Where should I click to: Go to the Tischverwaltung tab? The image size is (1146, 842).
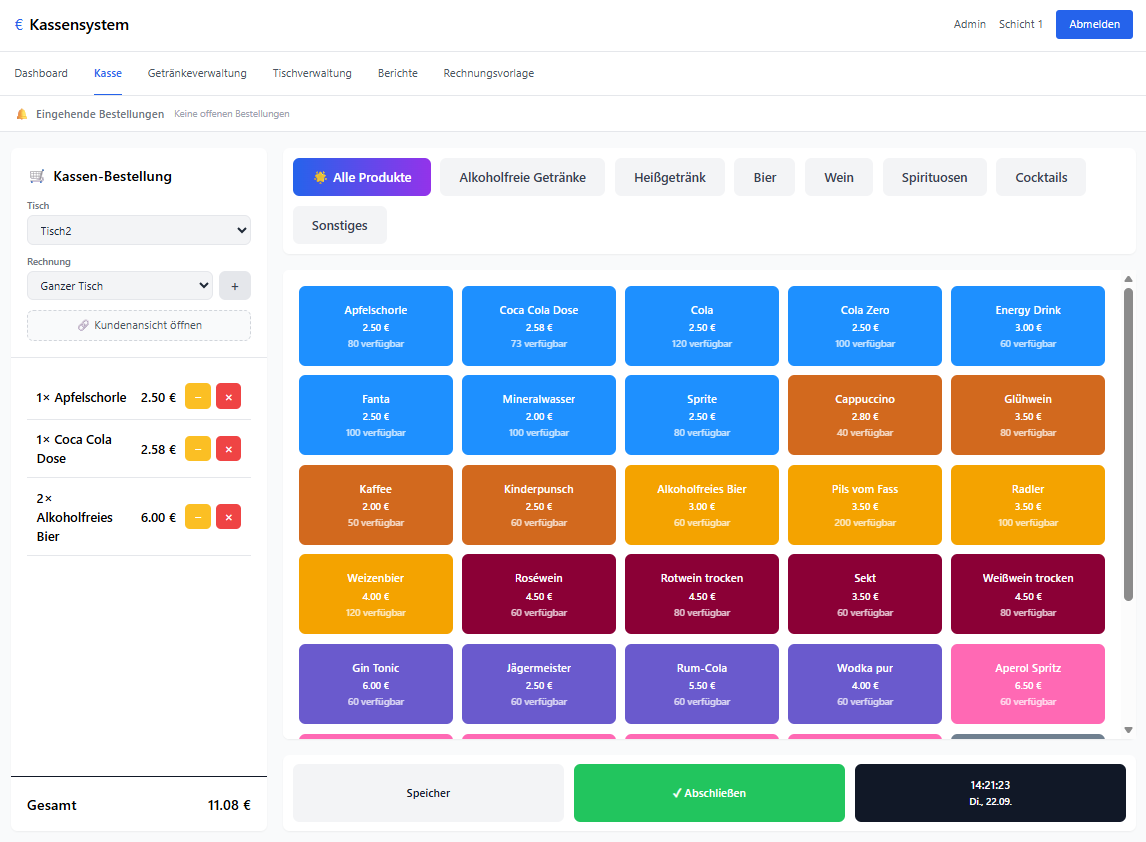pyautogui.click(x=312, y=73)
